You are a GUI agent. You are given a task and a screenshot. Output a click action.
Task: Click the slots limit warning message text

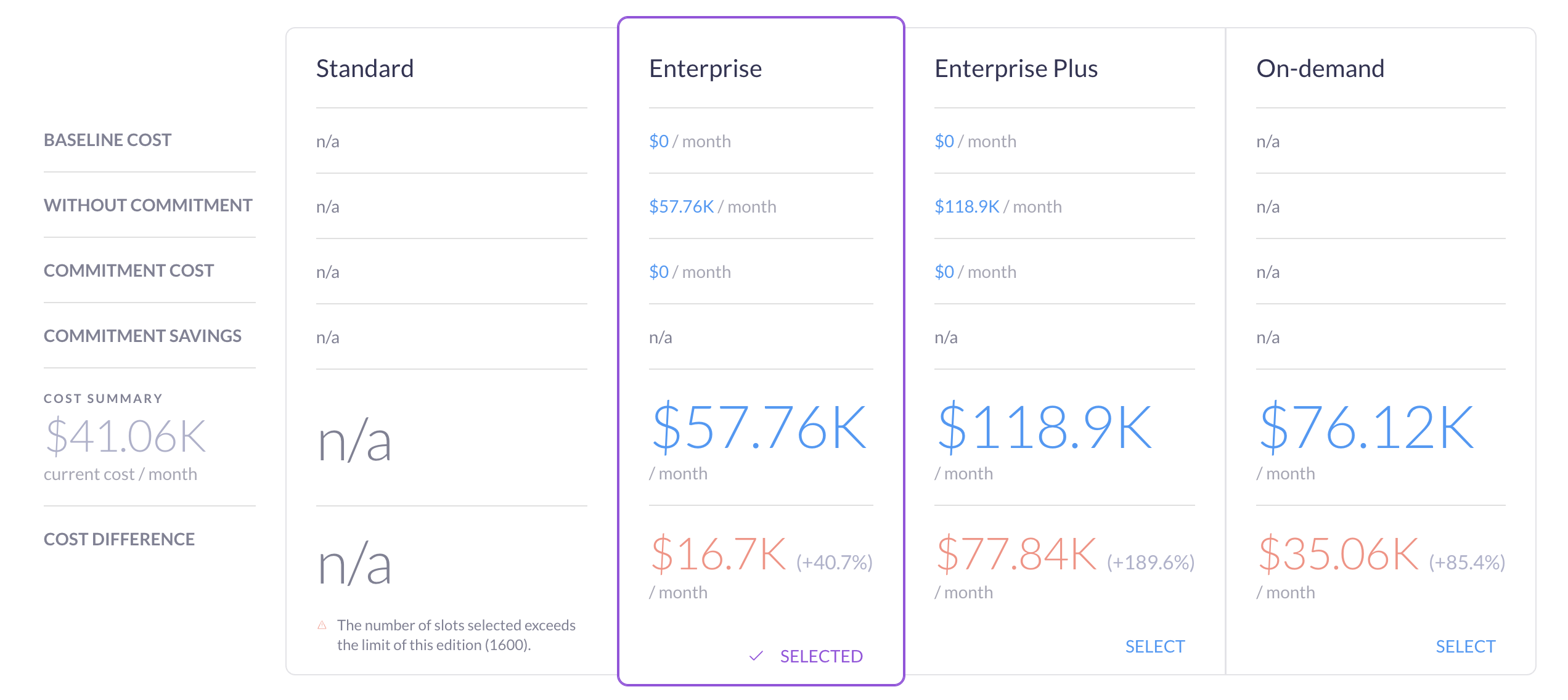456,635
